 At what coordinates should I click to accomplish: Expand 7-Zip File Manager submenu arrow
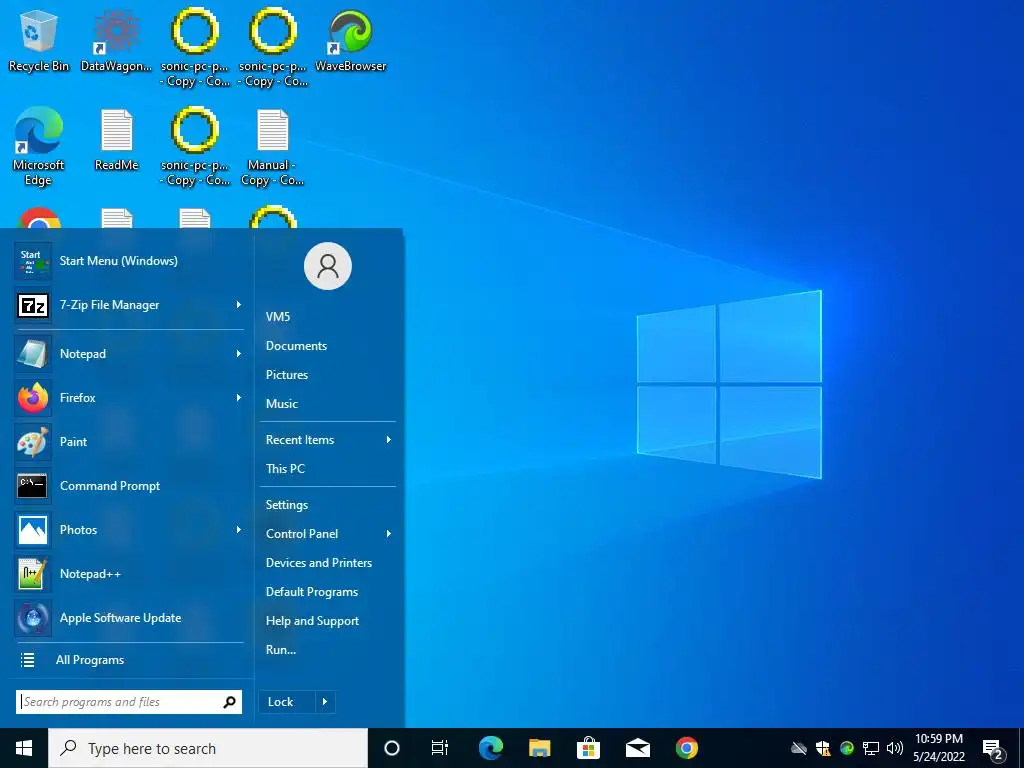238,305
